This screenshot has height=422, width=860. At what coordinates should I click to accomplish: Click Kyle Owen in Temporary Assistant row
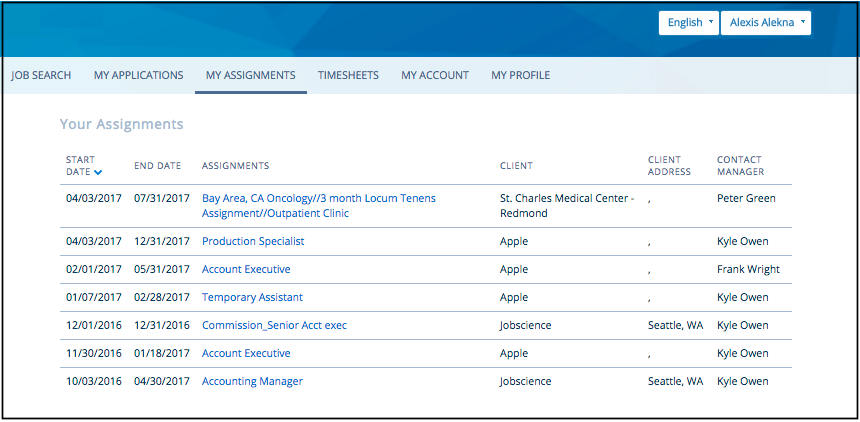[743, 297]
